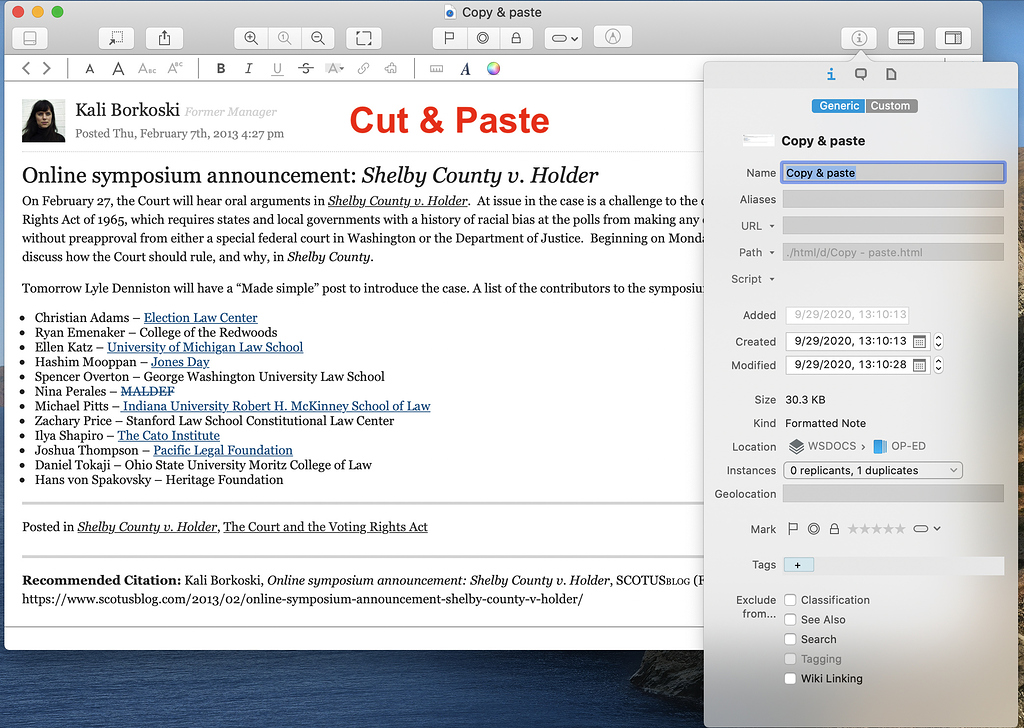Viewport: 1024px width, 728px height.
Task: Open the color wheel picker
Action: tap(493, 68)
